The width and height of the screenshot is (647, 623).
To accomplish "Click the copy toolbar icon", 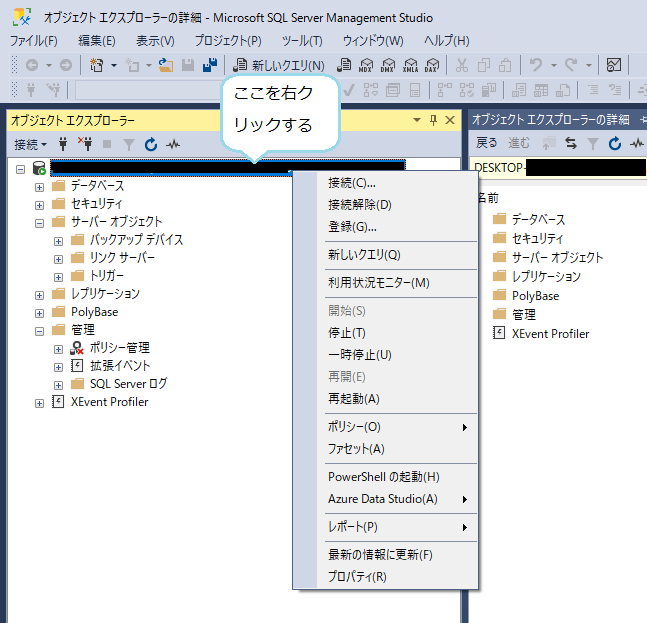I will click(x=484, y=65).
